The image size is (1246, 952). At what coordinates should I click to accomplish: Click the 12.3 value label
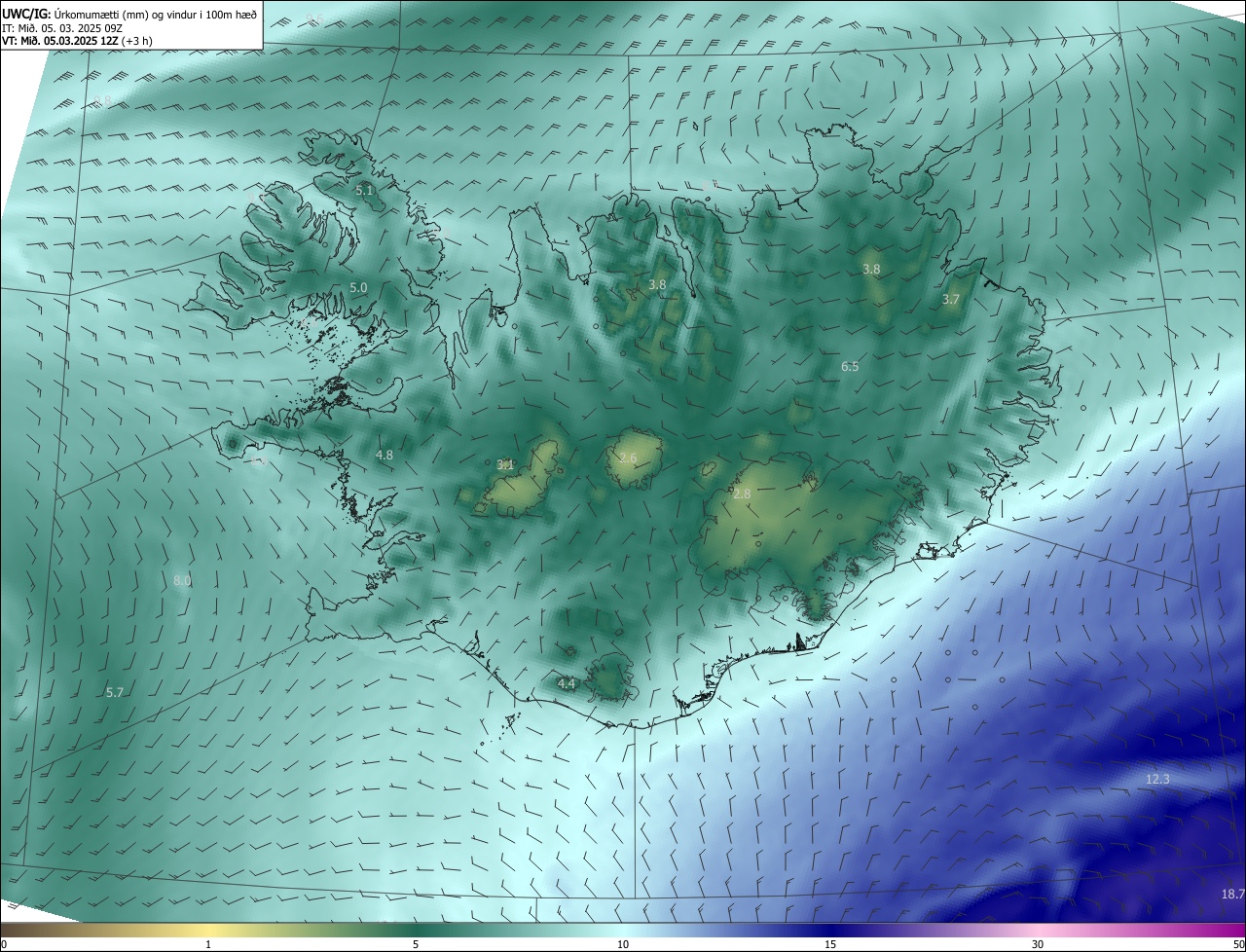1157,780
